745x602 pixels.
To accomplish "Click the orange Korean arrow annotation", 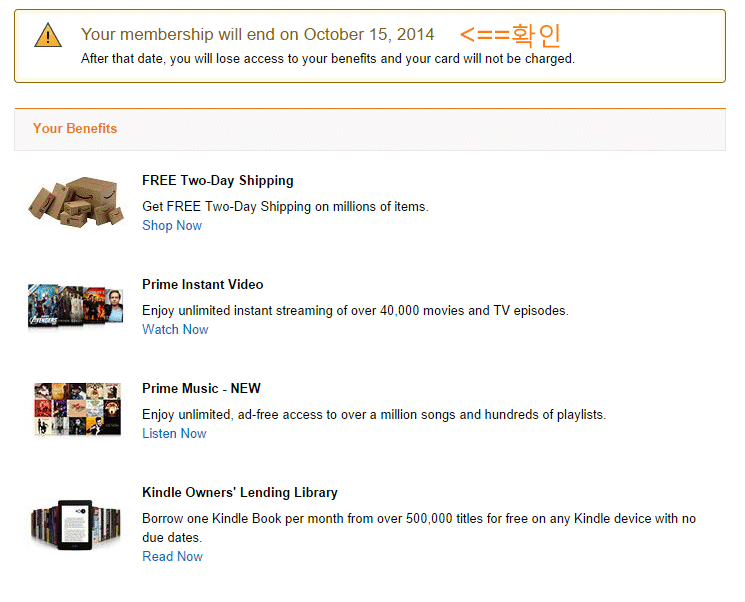I will coord(510,35).
